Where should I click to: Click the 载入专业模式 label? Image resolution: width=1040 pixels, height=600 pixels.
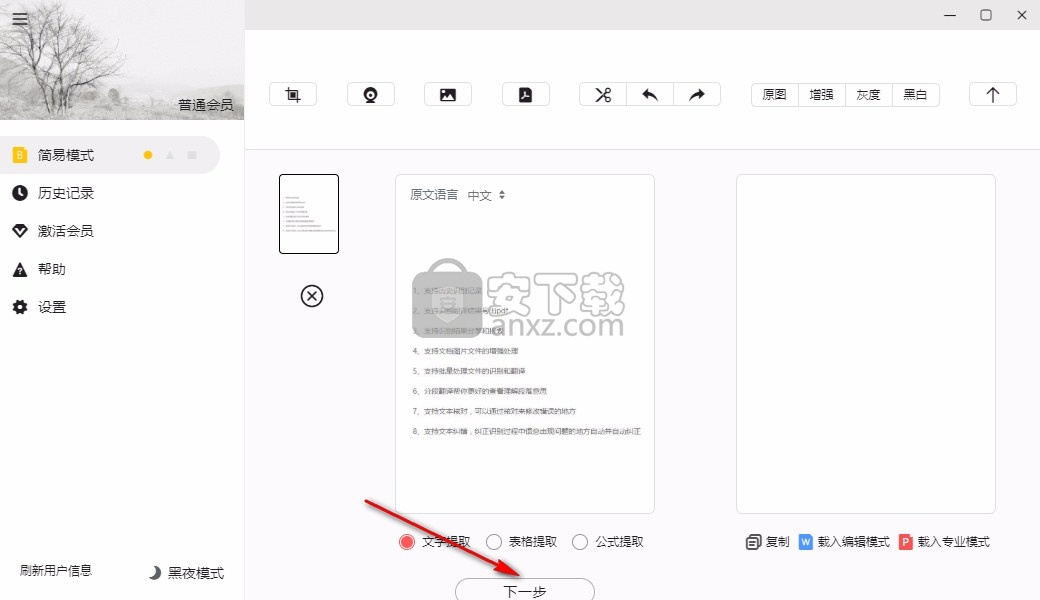(x=953, y=542)
